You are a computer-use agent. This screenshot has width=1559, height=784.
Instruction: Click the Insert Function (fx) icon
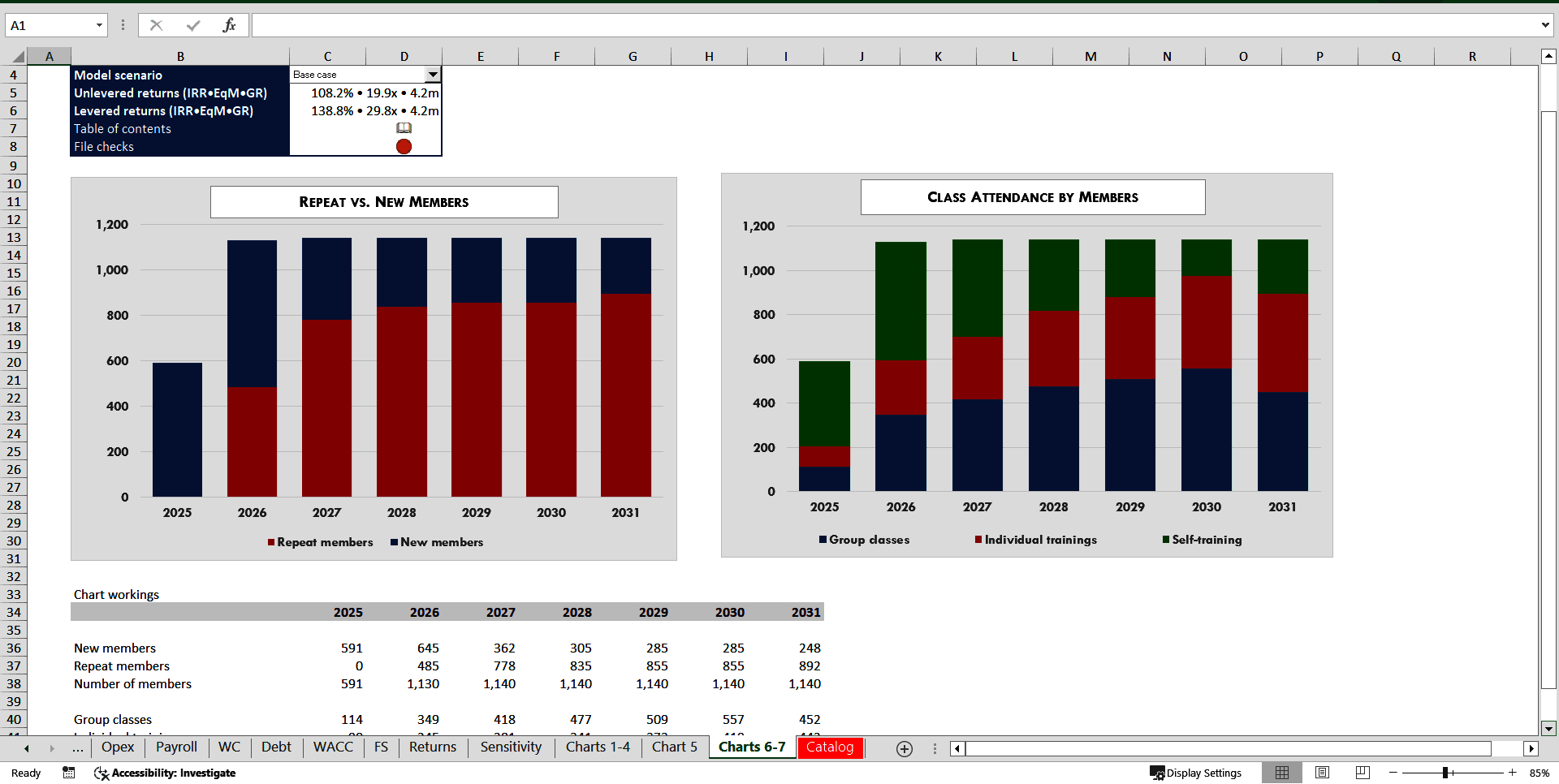point(230,24)
